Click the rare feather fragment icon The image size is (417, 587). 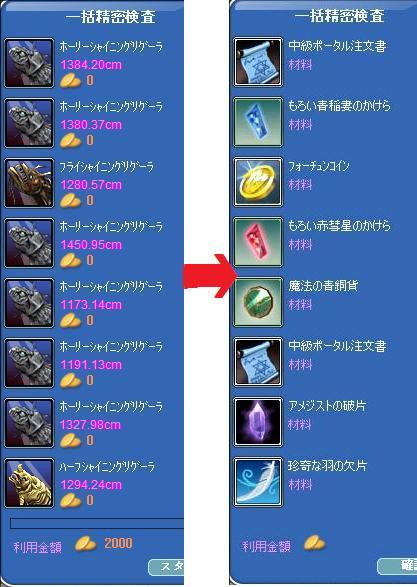tap(258, 482)
